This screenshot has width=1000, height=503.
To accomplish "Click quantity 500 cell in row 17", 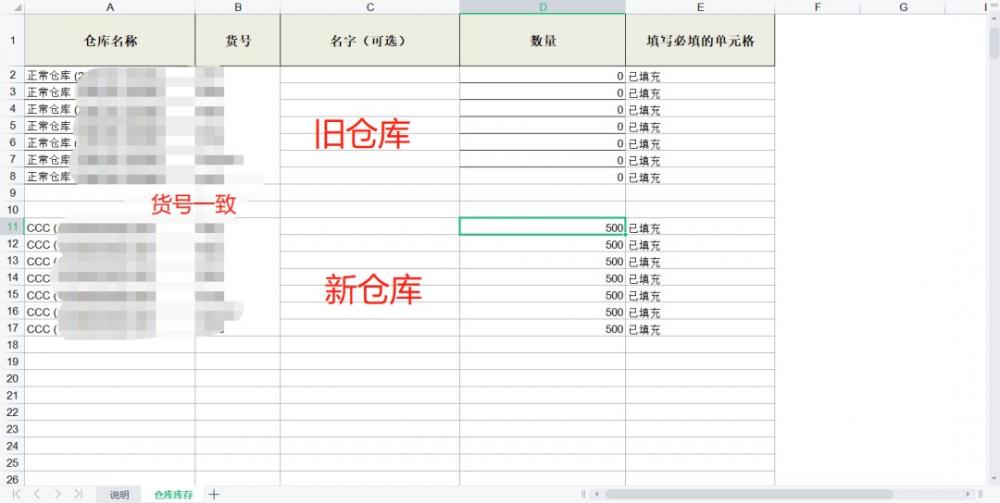I will point(543,328).
